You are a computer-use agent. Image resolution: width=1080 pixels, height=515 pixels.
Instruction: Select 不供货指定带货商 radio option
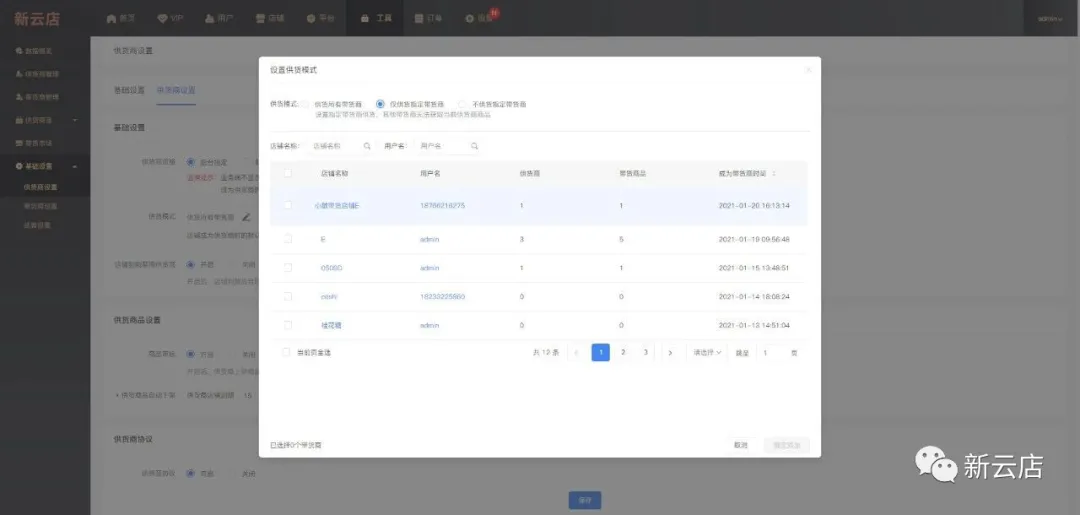[463, 104]
